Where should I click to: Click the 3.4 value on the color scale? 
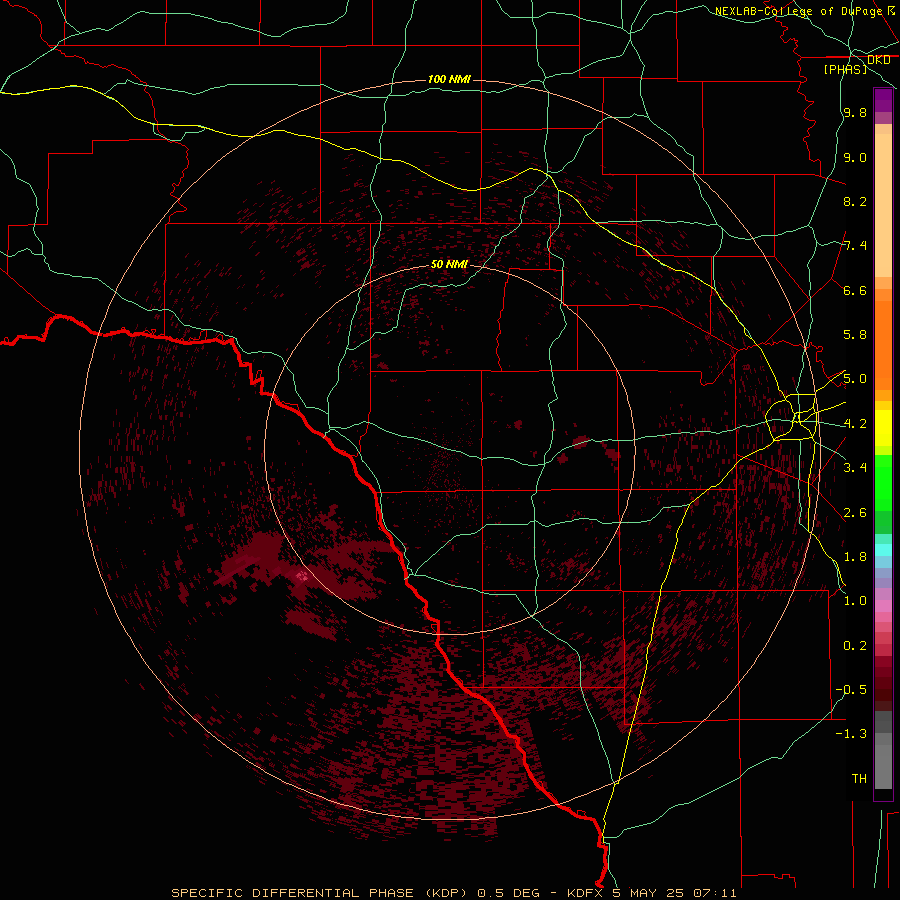[855, 468]
